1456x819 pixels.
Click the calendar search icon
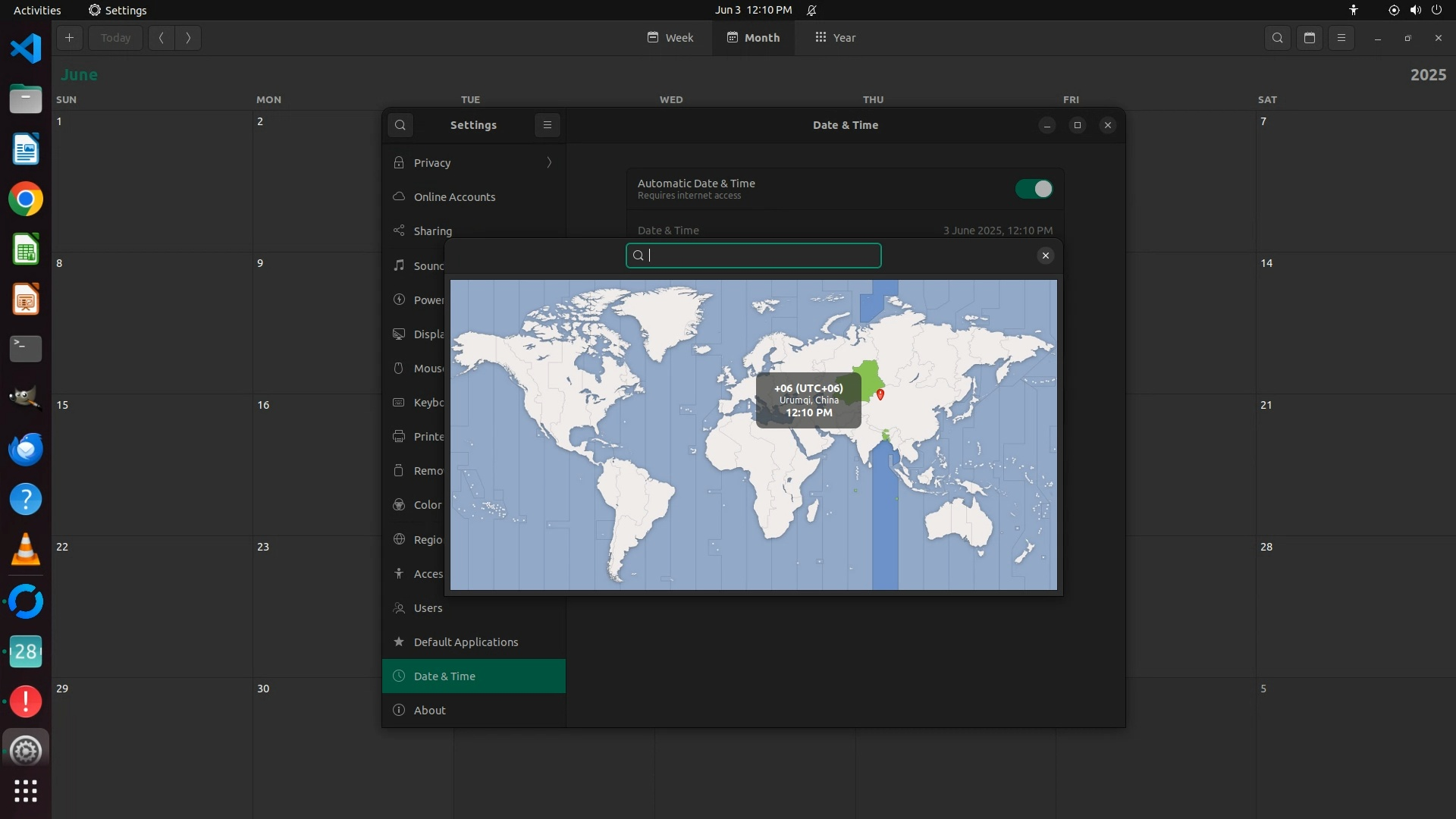coord(1278,38)
